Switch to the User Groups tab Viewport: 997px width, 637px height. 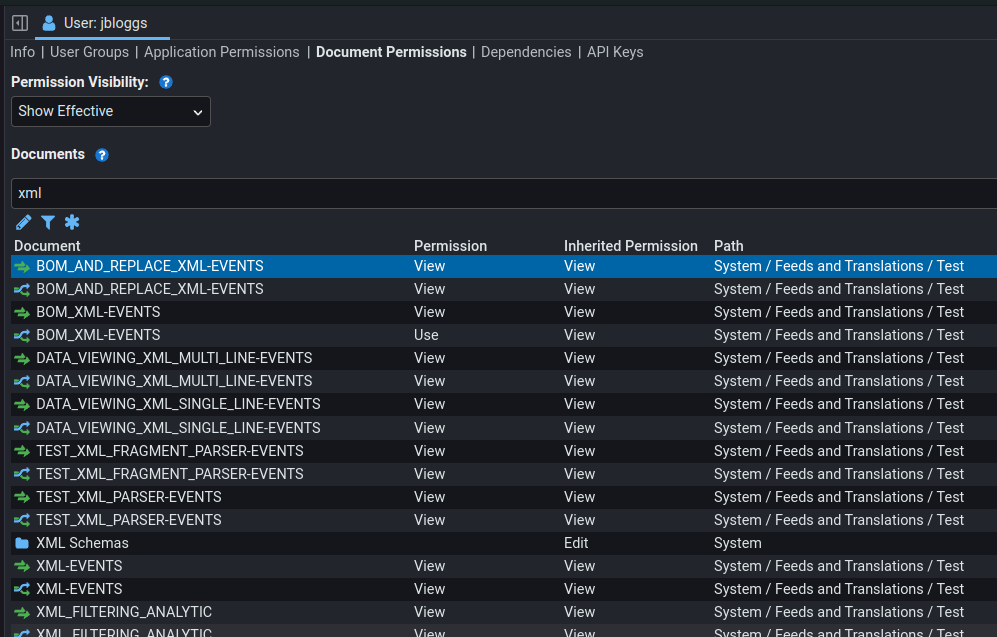89,52
